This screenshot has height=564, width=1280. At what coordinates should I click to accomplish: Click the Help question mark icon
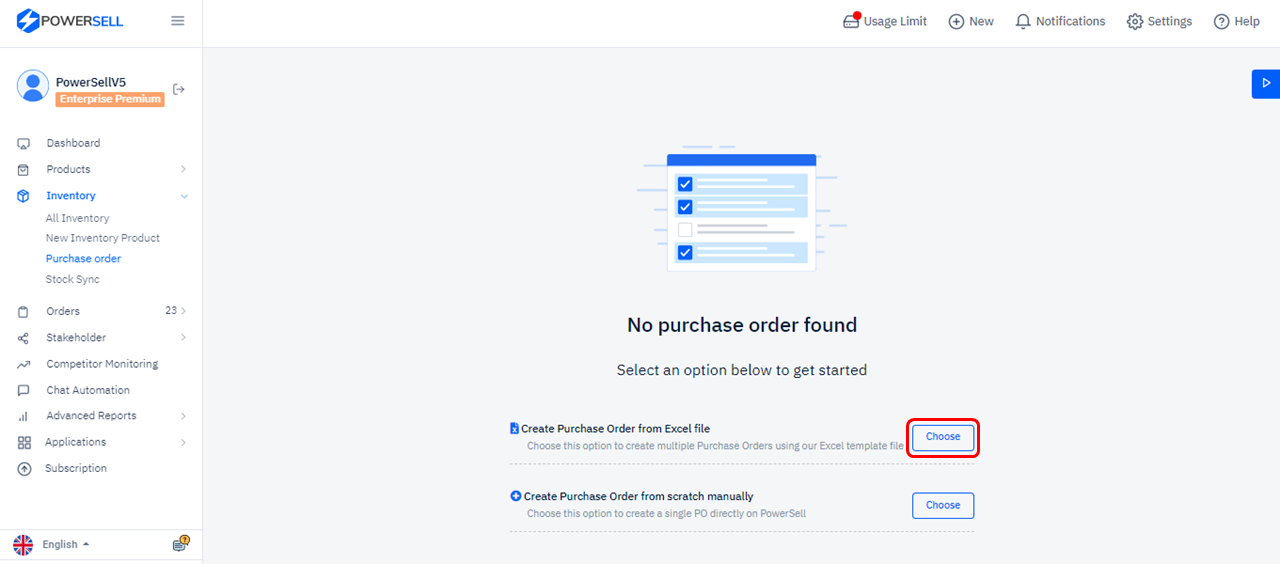click(x=1221, y=21)
